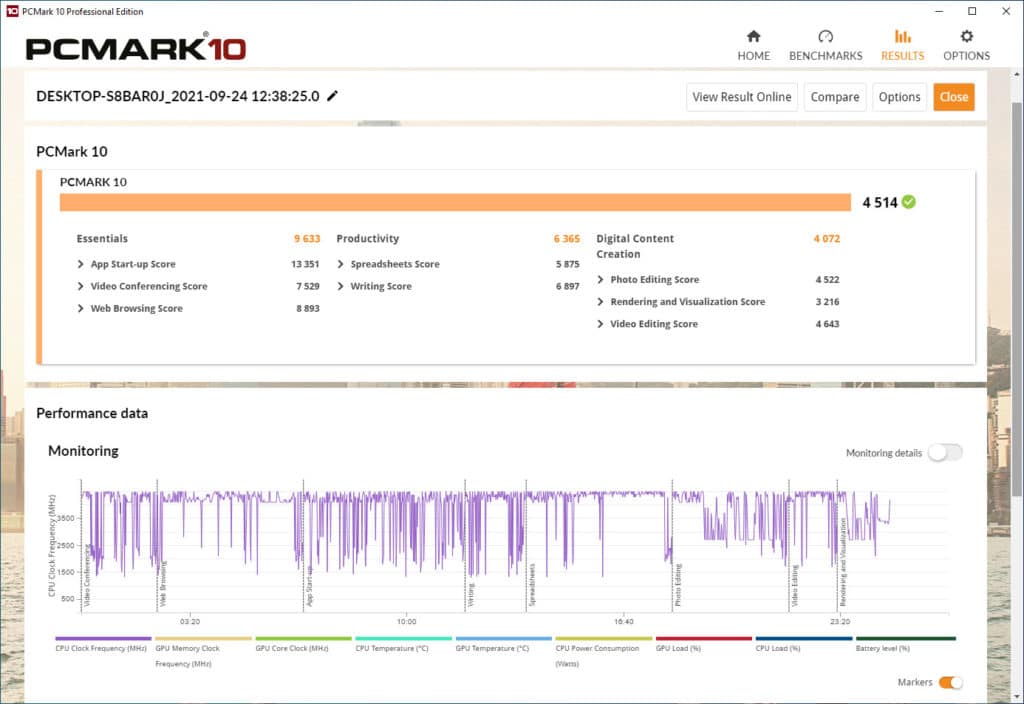The image size is (1024, 704).
Task: Click the Web Browsing chart marker
Action: coord(163,583)
